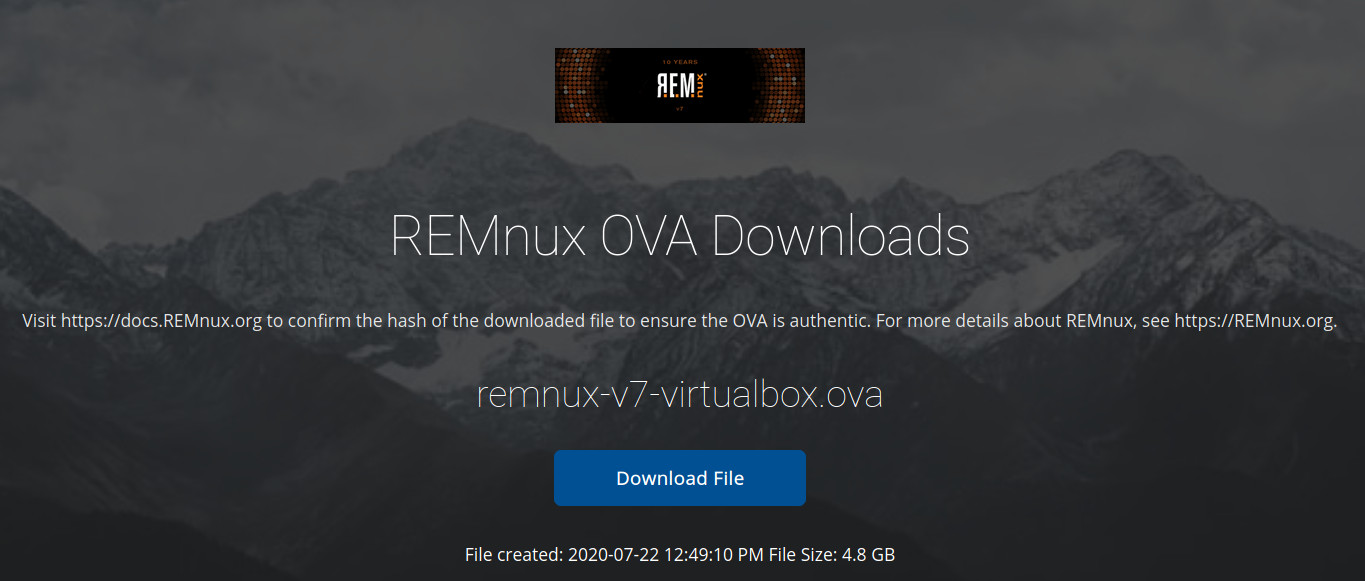The width and height of the screenshot is (1365, 581).
Task: Click '2020-07-22' date in file info
Action: tap(610, 553)
